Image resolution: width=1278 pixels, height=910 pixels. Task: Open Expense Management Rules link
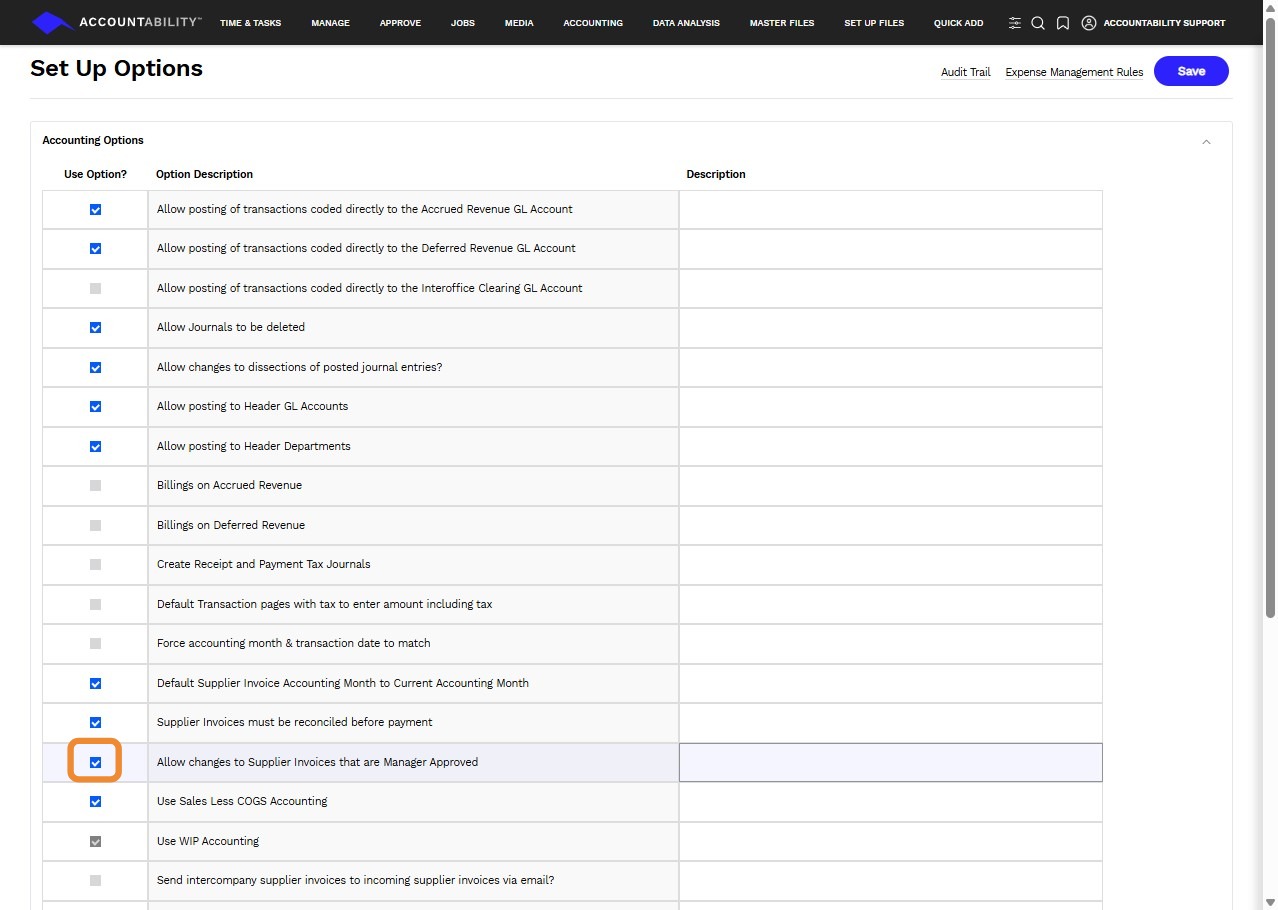coord(1074,72)
